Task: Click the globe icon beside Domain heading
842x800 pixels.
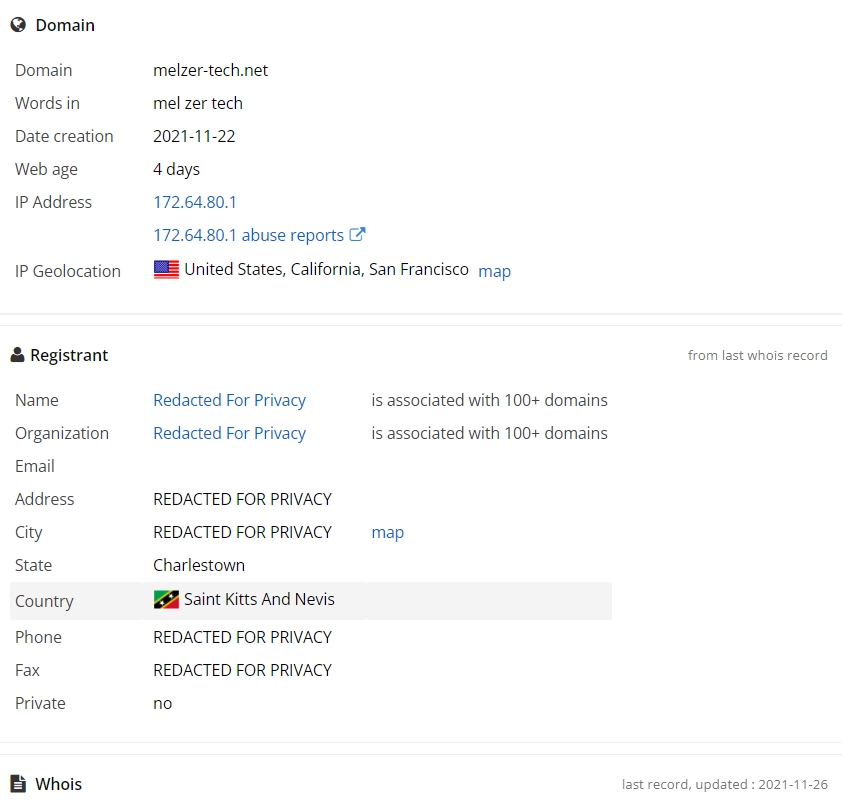Action: (18, 25)
